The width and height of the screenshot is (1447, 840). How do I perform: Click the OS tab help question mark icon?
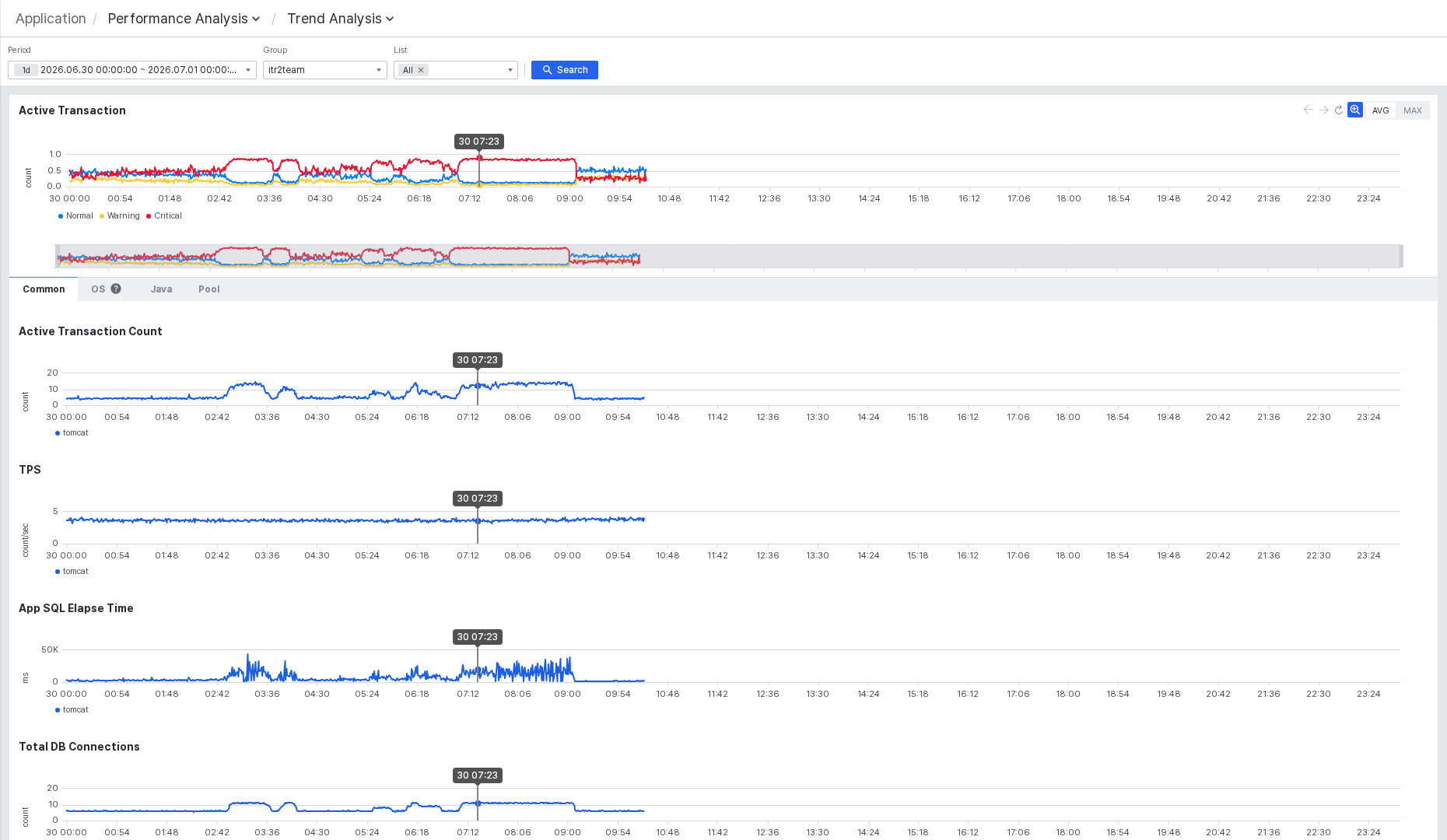pos(116,289)
